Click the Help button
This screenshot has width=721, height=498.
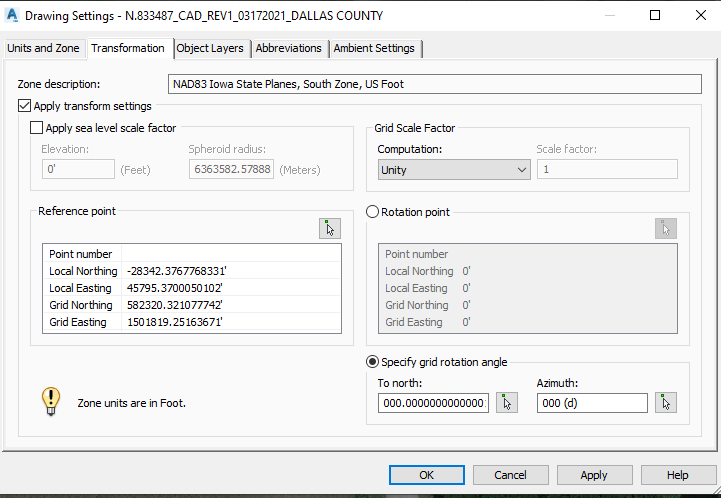678,475
